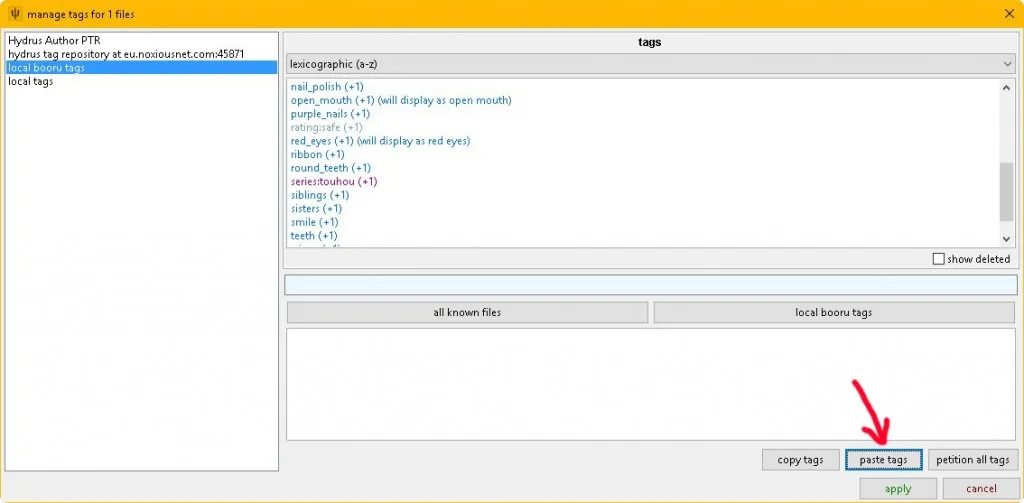Viewport: 1024px width, 503px height.
Task: Click the copy tags button
Action: [800, 460]
